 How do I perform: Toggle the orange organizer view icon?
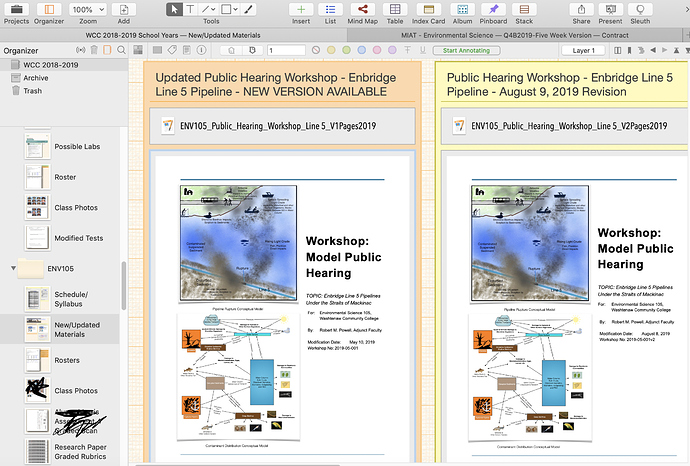(107, 50)
